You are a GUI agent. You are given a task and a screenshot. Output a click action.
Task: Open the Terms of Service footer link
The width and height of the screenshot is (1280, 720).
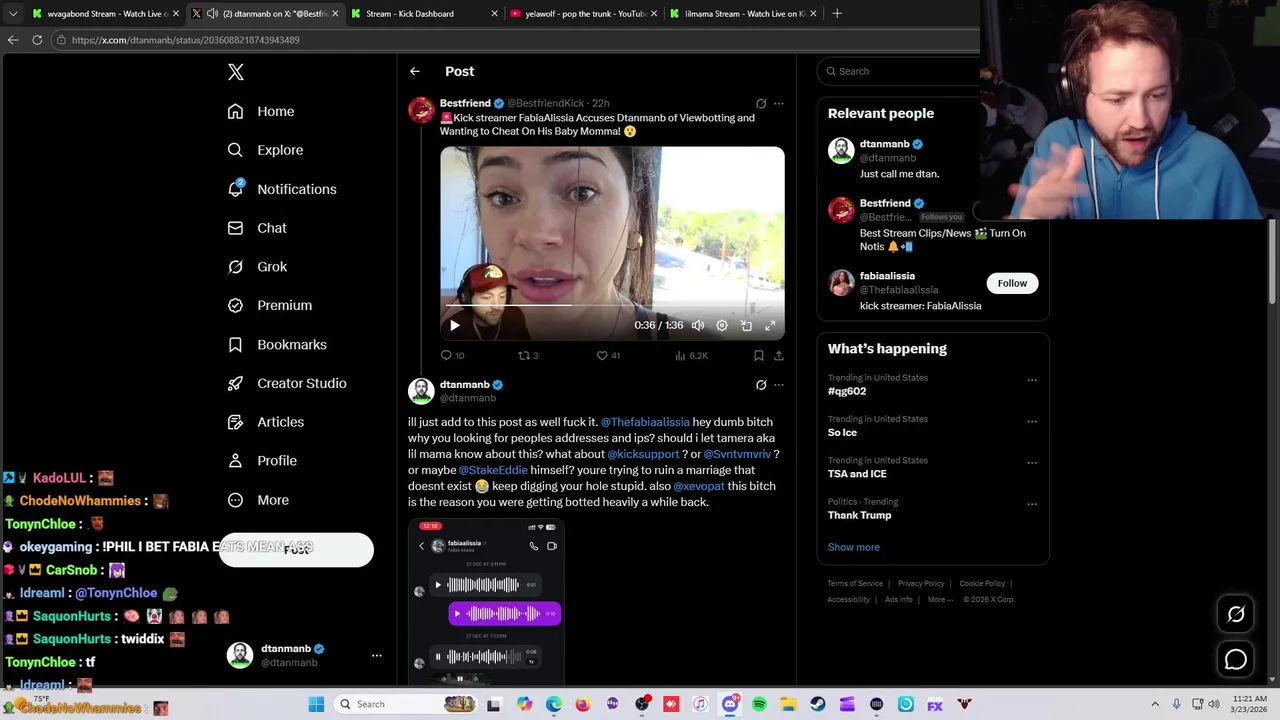point(855,583)
